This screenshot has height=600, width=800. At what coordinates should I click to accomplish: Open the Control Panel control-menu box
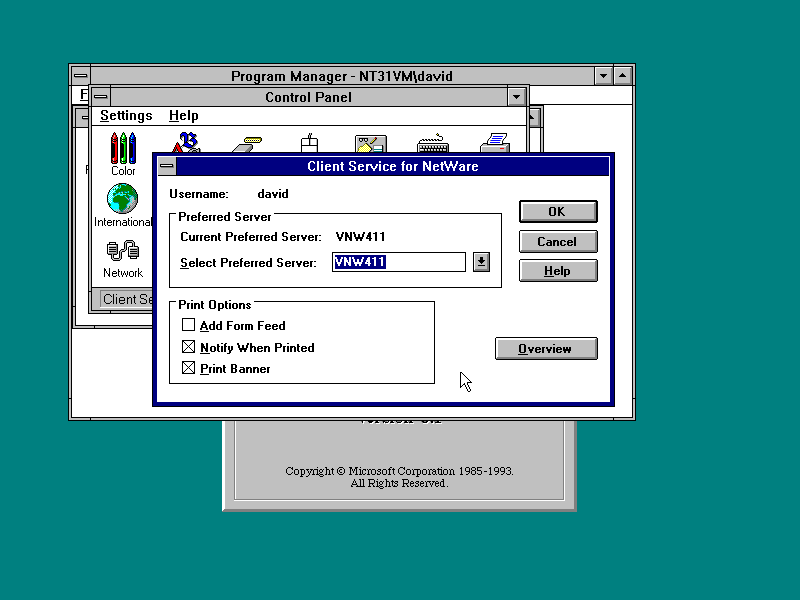(x=101, y=96)
